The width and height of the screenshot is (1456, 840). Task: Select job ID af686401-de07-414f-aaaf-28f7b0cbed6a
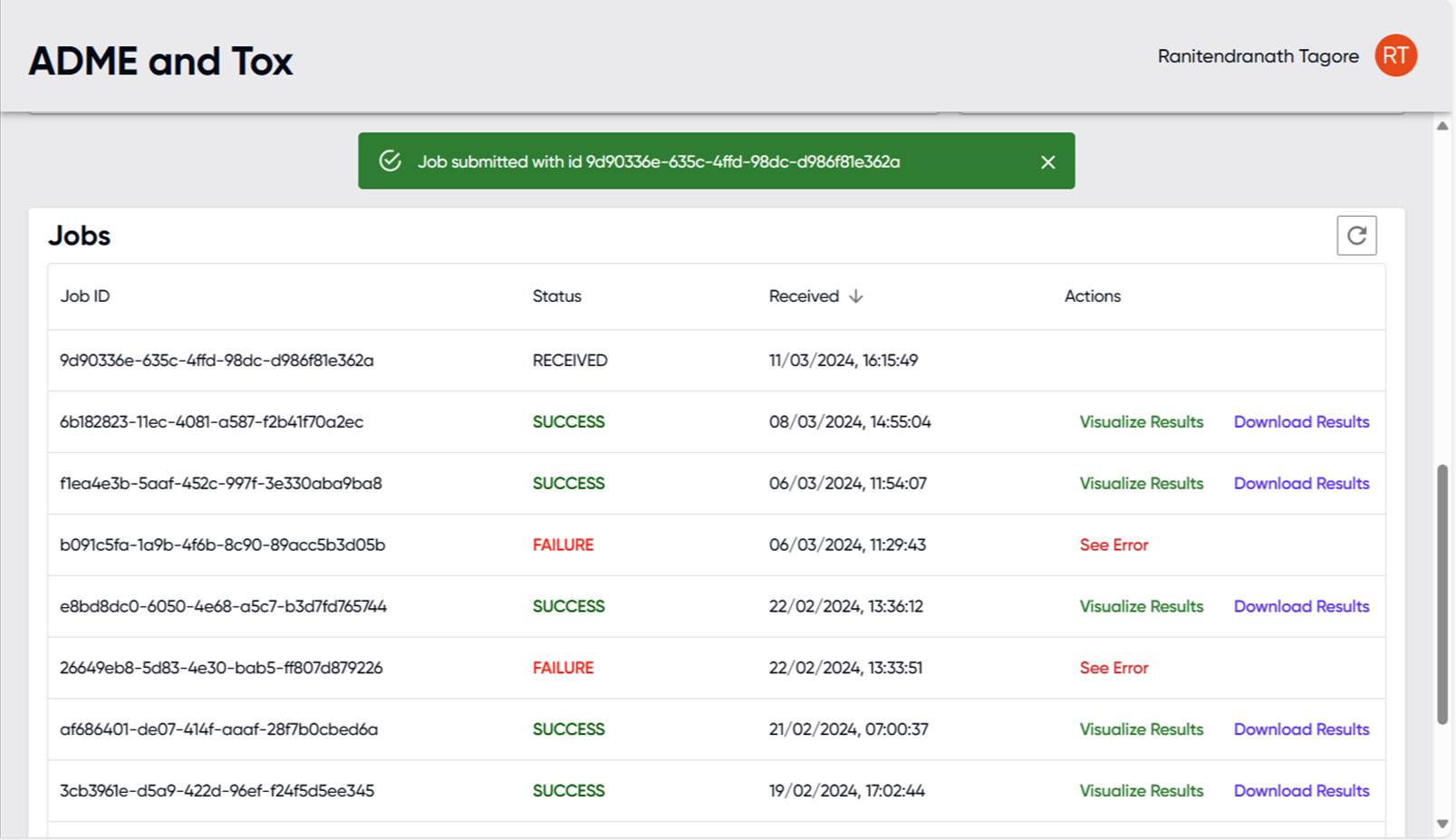pos(218,729)
